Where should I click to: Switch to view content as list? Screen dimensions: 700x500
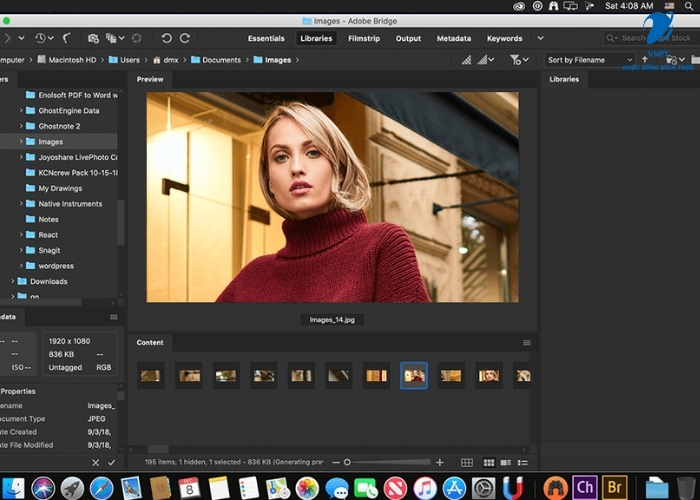(x=523, y=462)
